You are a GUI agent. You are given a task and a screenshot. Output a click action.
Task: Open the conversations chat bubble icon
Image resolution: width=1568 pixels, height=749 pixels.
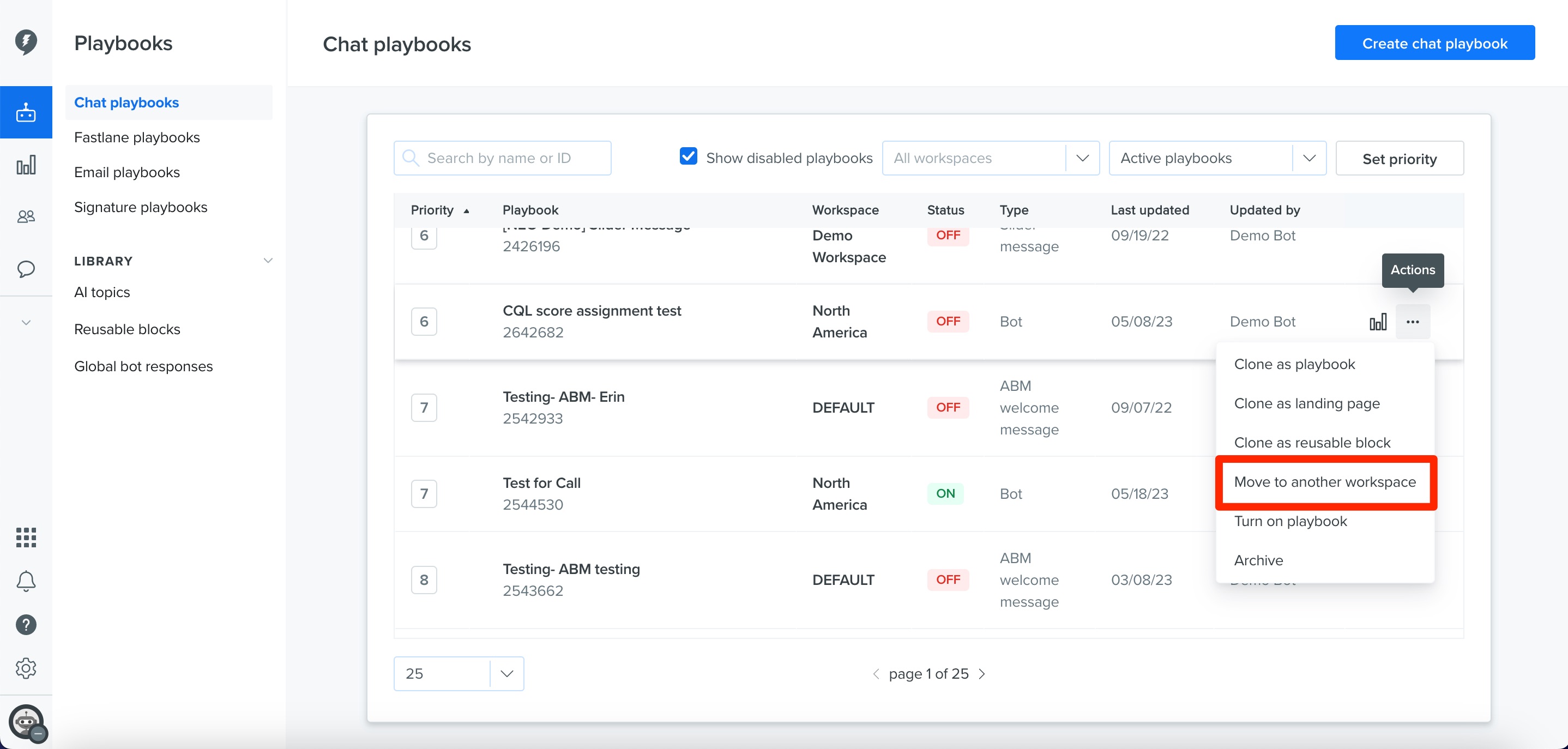pos(26,269)
